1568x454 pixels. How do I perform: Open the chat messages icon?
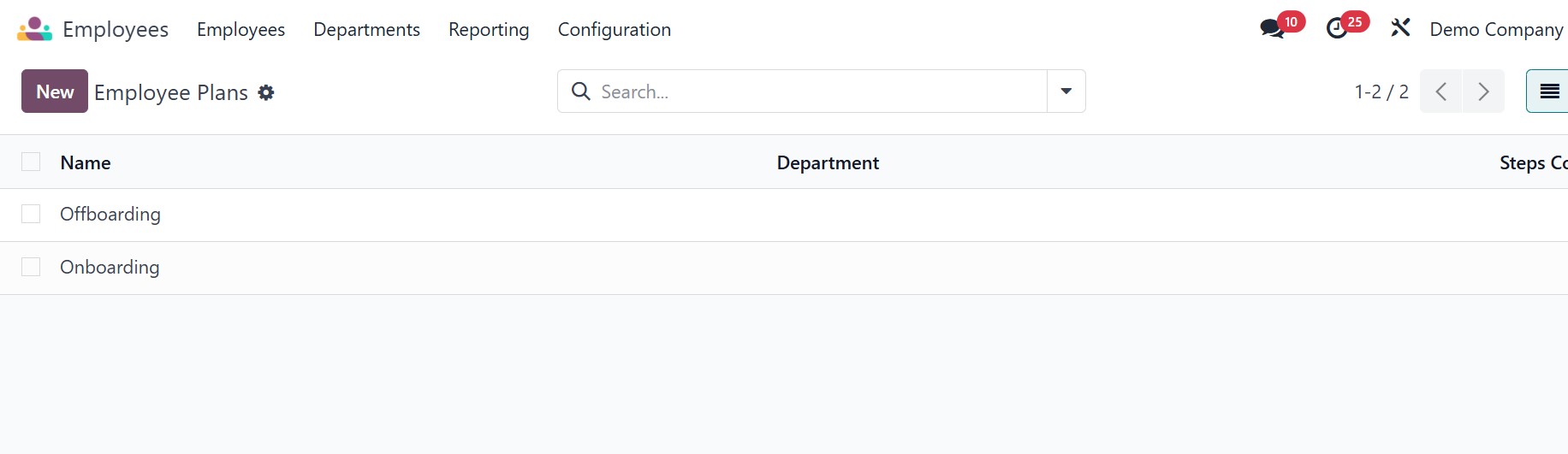[1272, 29]
